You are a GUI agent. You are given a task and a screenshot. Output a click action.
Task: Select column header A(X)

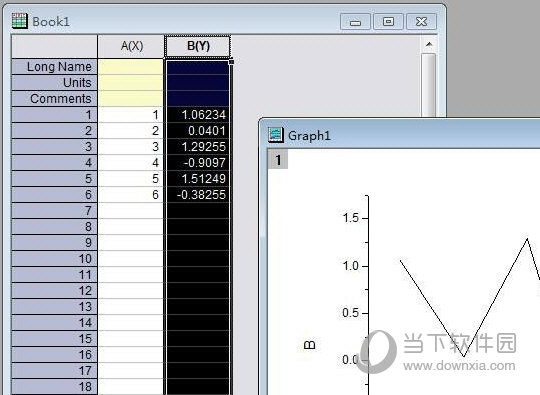131,46
